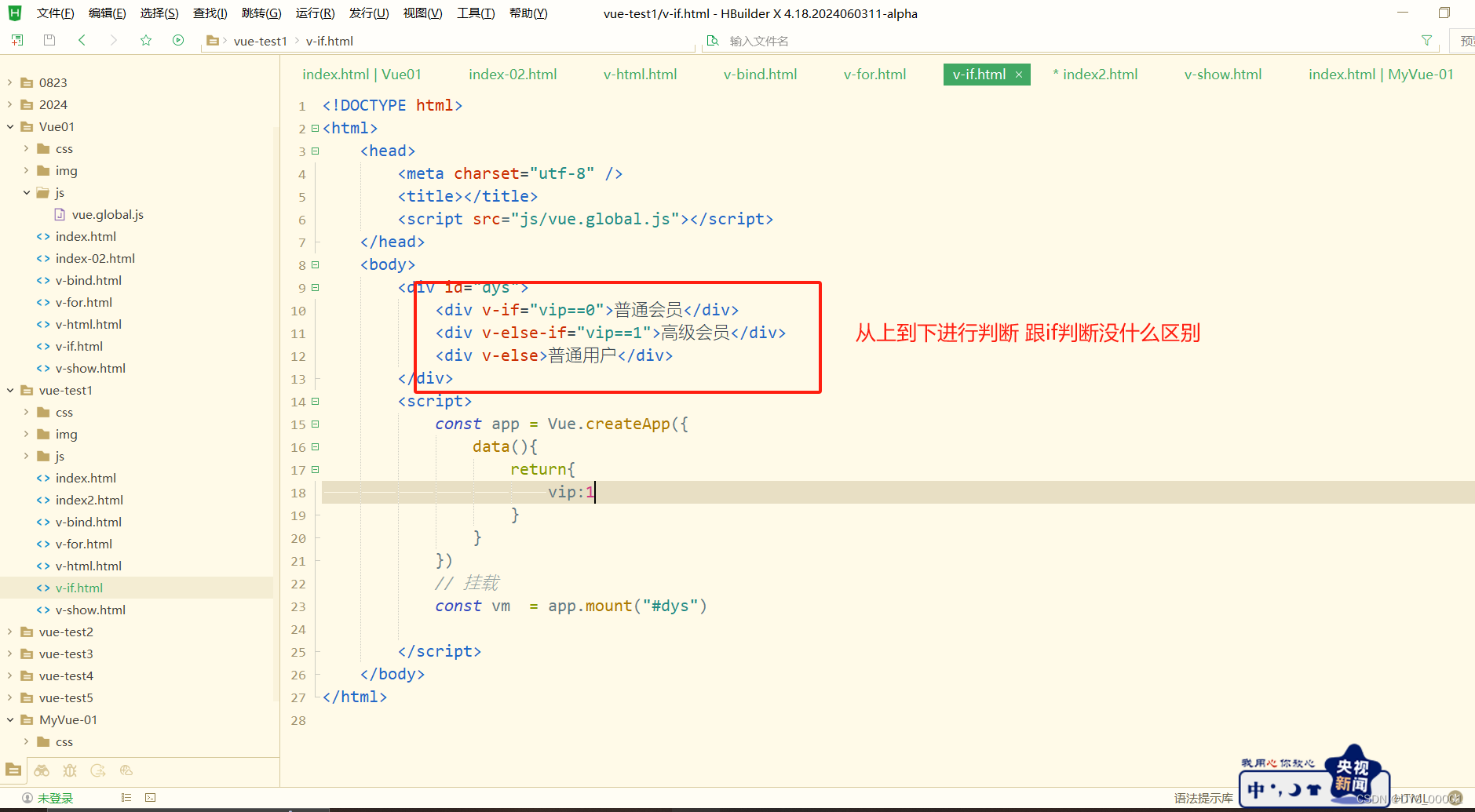The width and height of the screenshot is (1475, 812).
Task: Close the v-if.html tab
Action: (1019, 75)
